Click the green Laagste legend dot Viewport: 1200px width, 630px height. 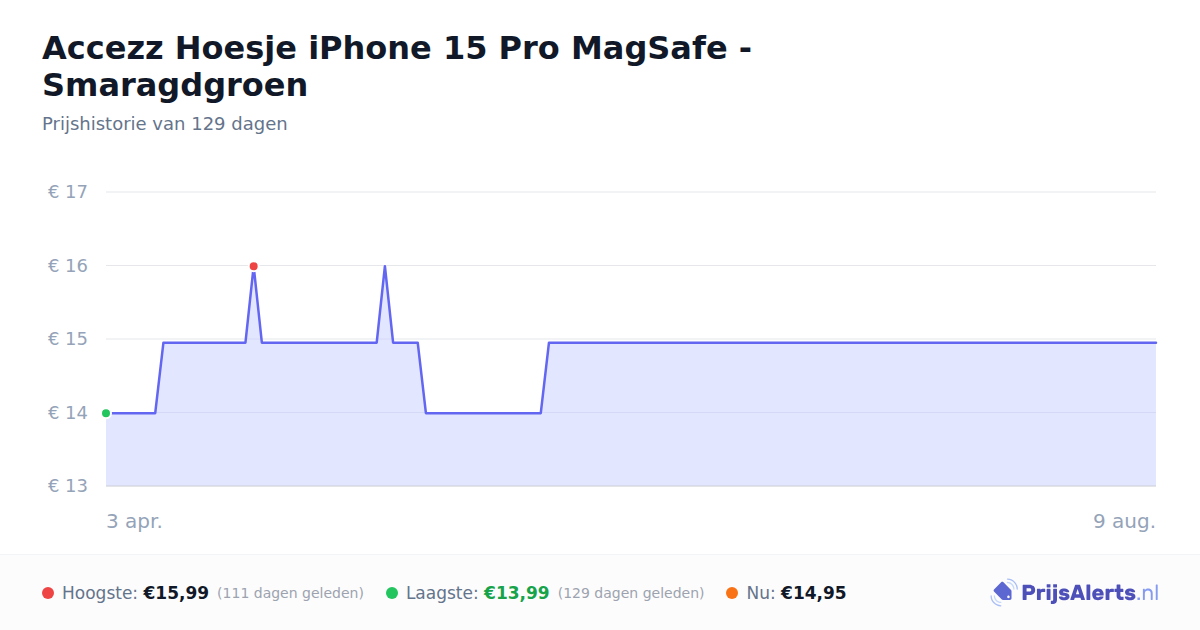click(392, 593)
